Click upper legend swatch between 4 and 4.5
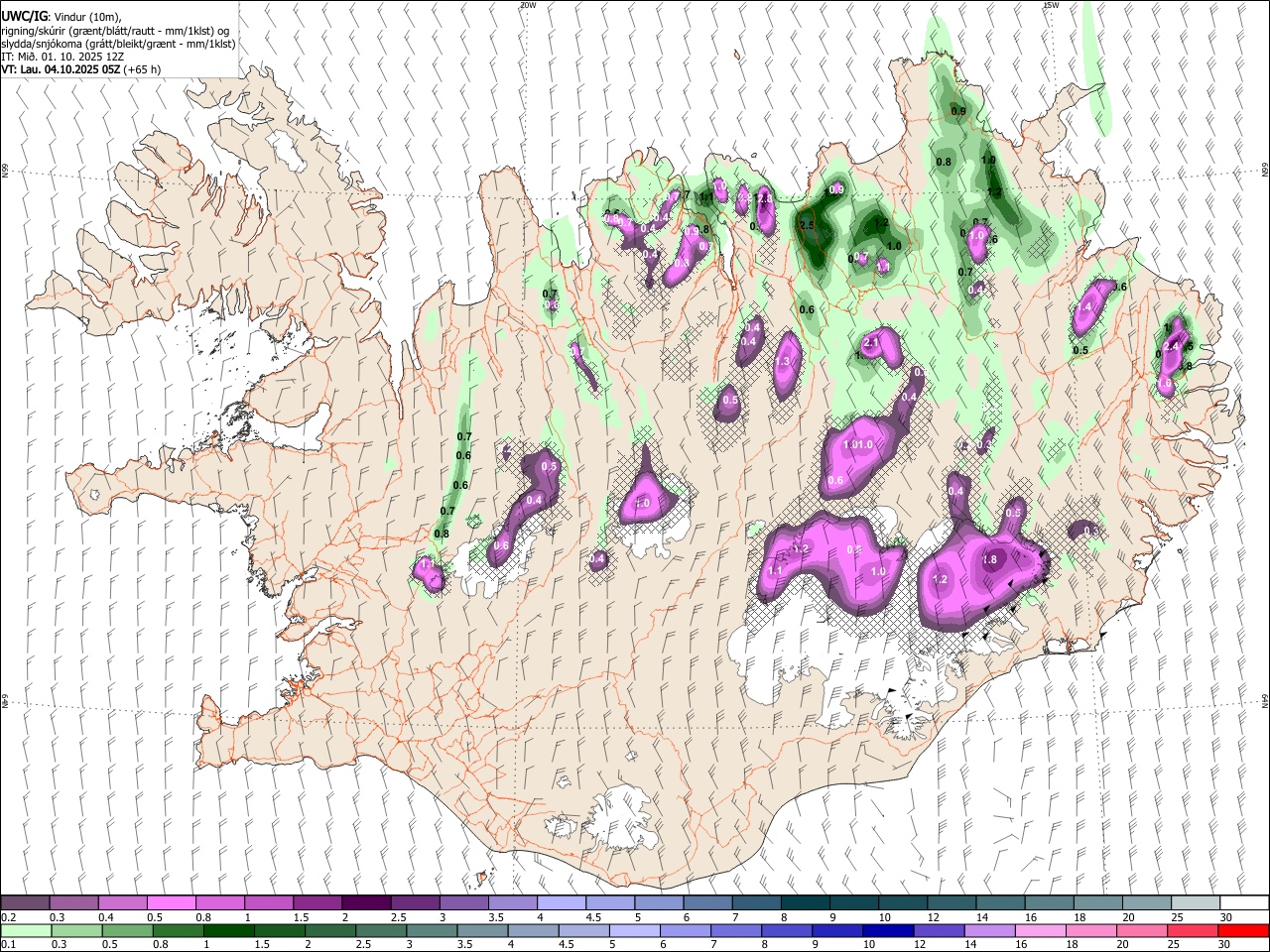Image resolution: width=1270 pixels, height=952 pixels. [562, 902]
